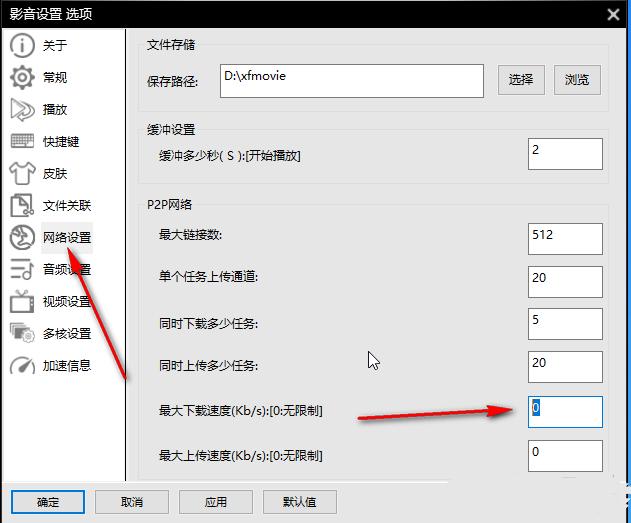
Task: Click the About (关于) info icon
Action: coord(22,46)
